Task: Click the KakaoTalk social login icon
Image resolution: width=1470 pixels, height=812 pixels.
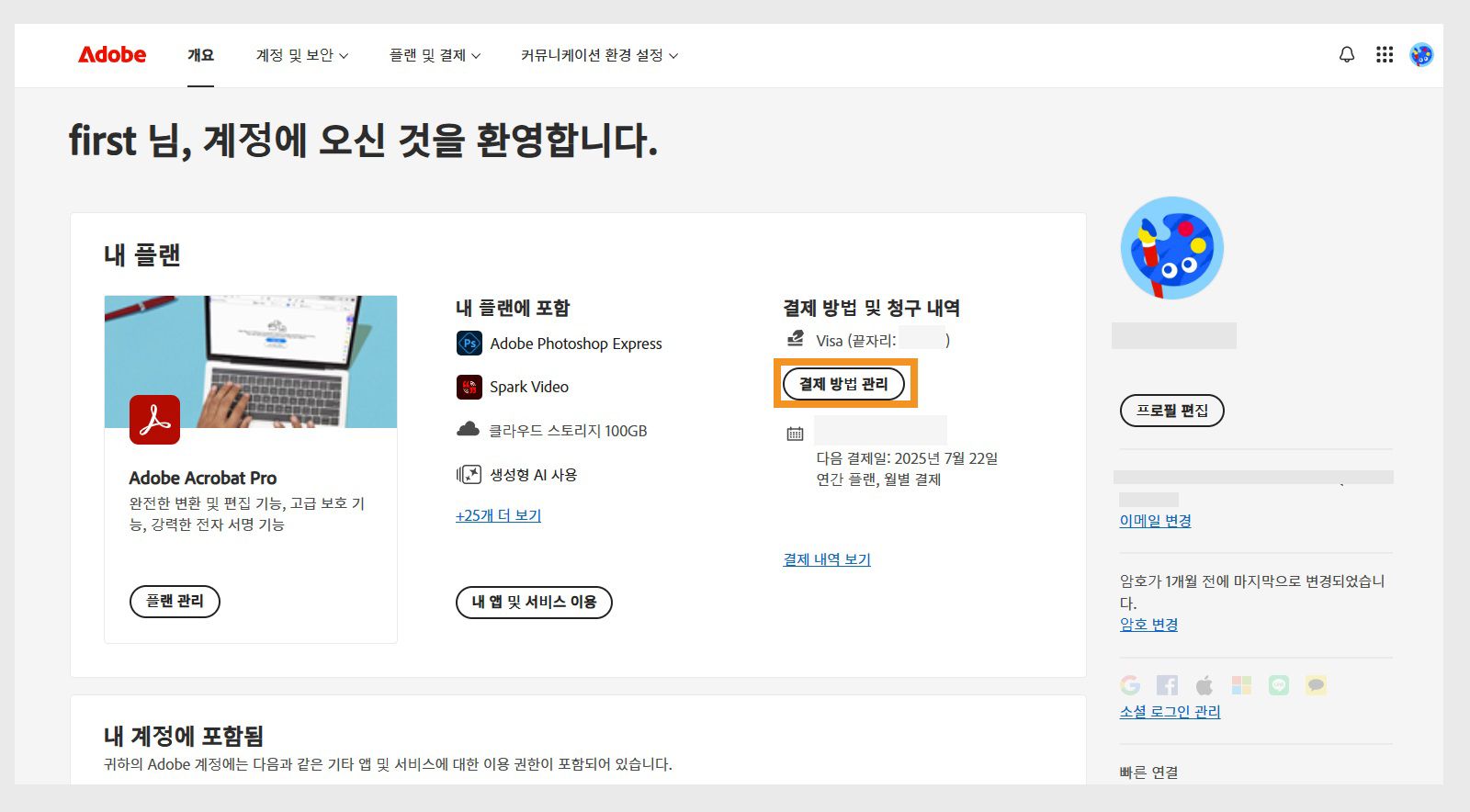Action: [1316, 685]
